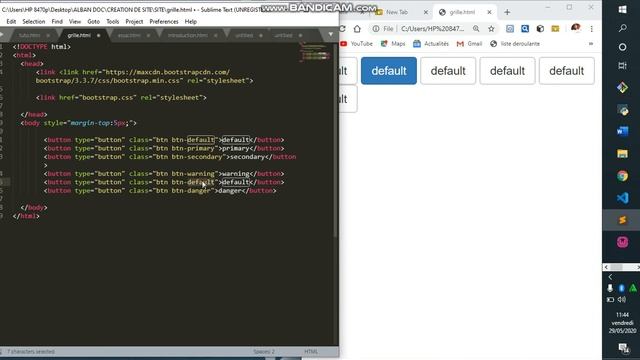
Task: Open Actualités bookmark
Action: point(431,44)
